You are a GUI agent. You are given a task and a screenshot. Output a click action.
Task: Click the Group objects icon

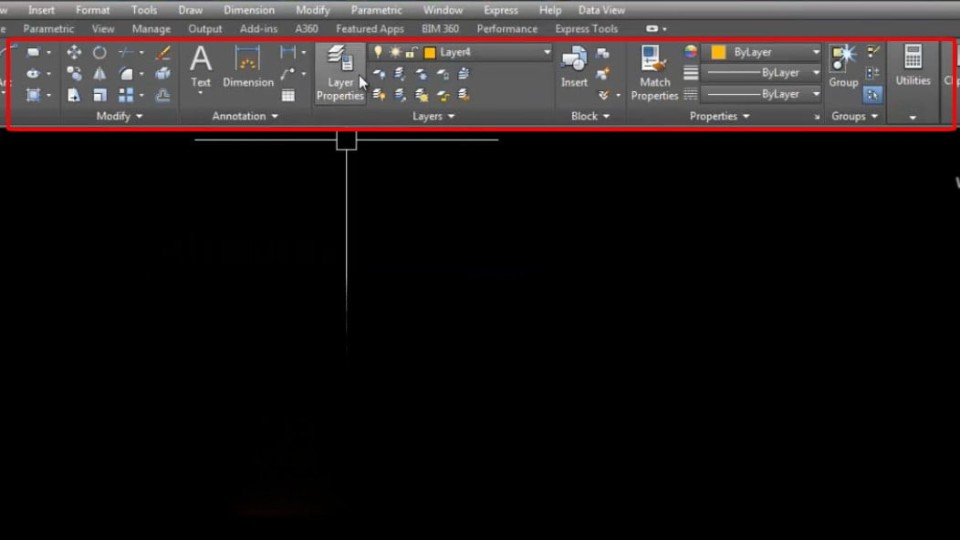(843, 67)
